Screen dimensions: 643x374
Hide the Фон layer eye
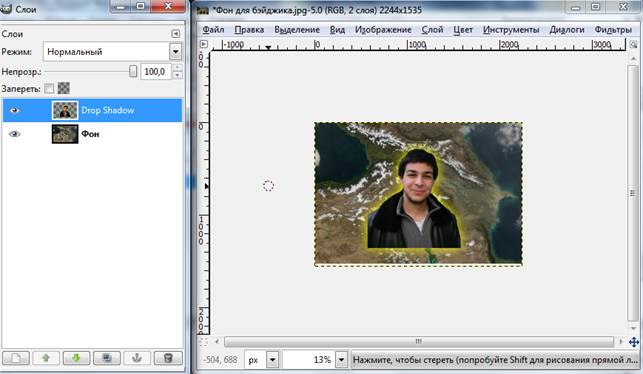[x=14, y=134]
